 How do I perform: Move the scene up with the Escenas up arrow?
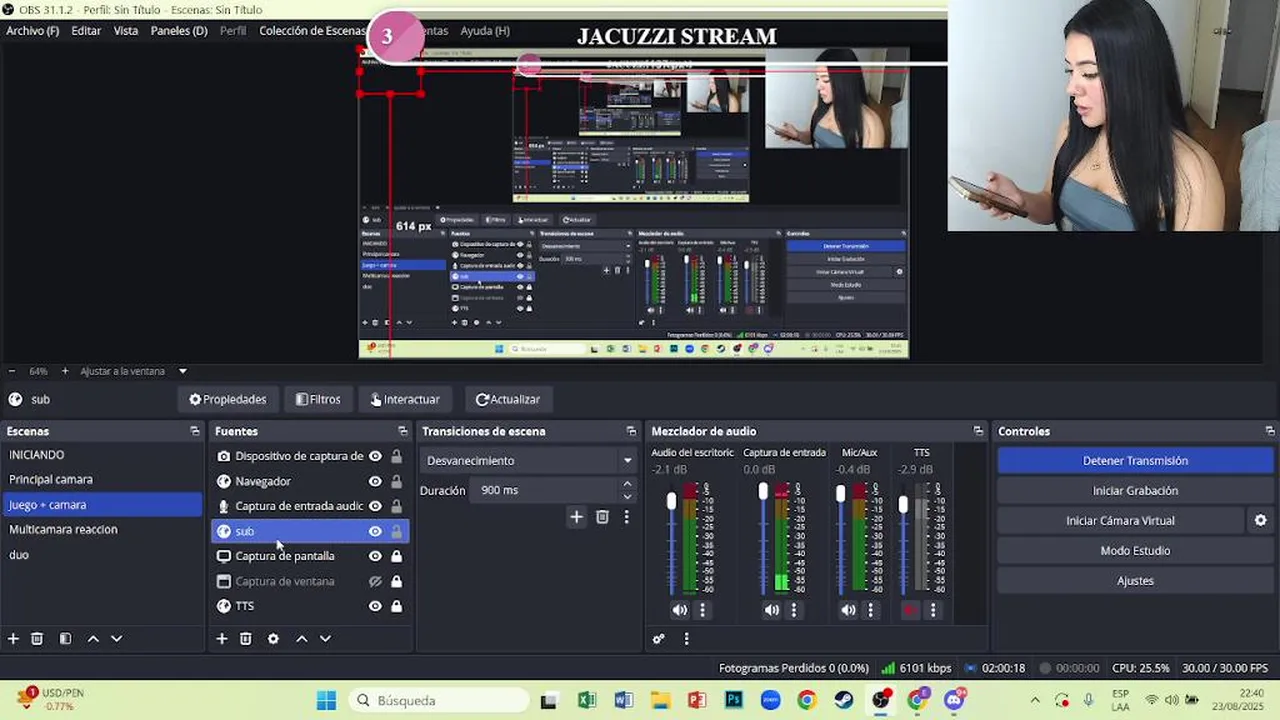[x=93, y=638]
